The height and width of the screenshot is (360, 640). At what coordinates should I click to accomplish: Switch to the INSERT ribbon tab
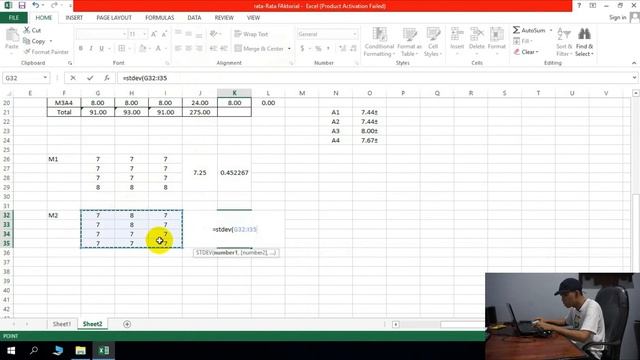[74, 18]
